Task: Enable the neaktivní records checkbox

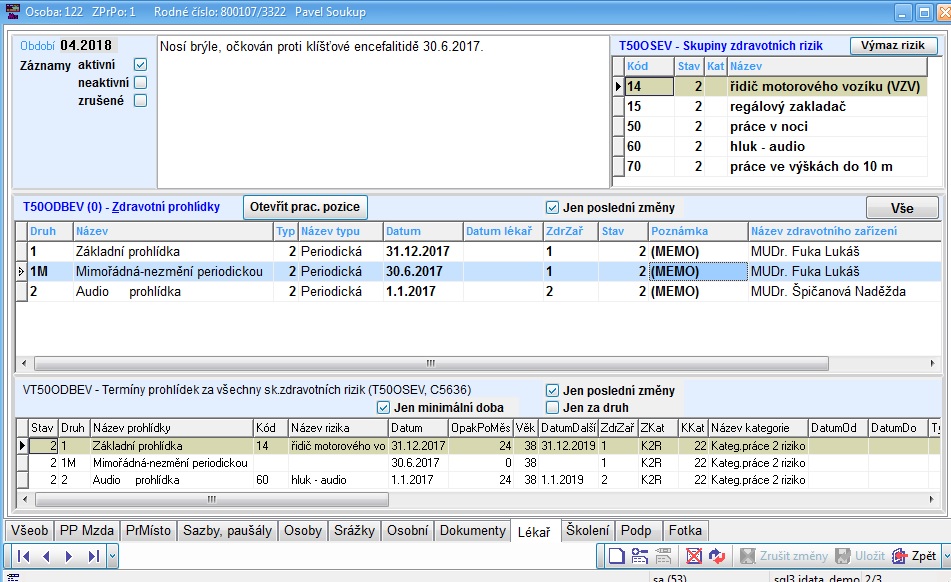Action: click(140, 83)
